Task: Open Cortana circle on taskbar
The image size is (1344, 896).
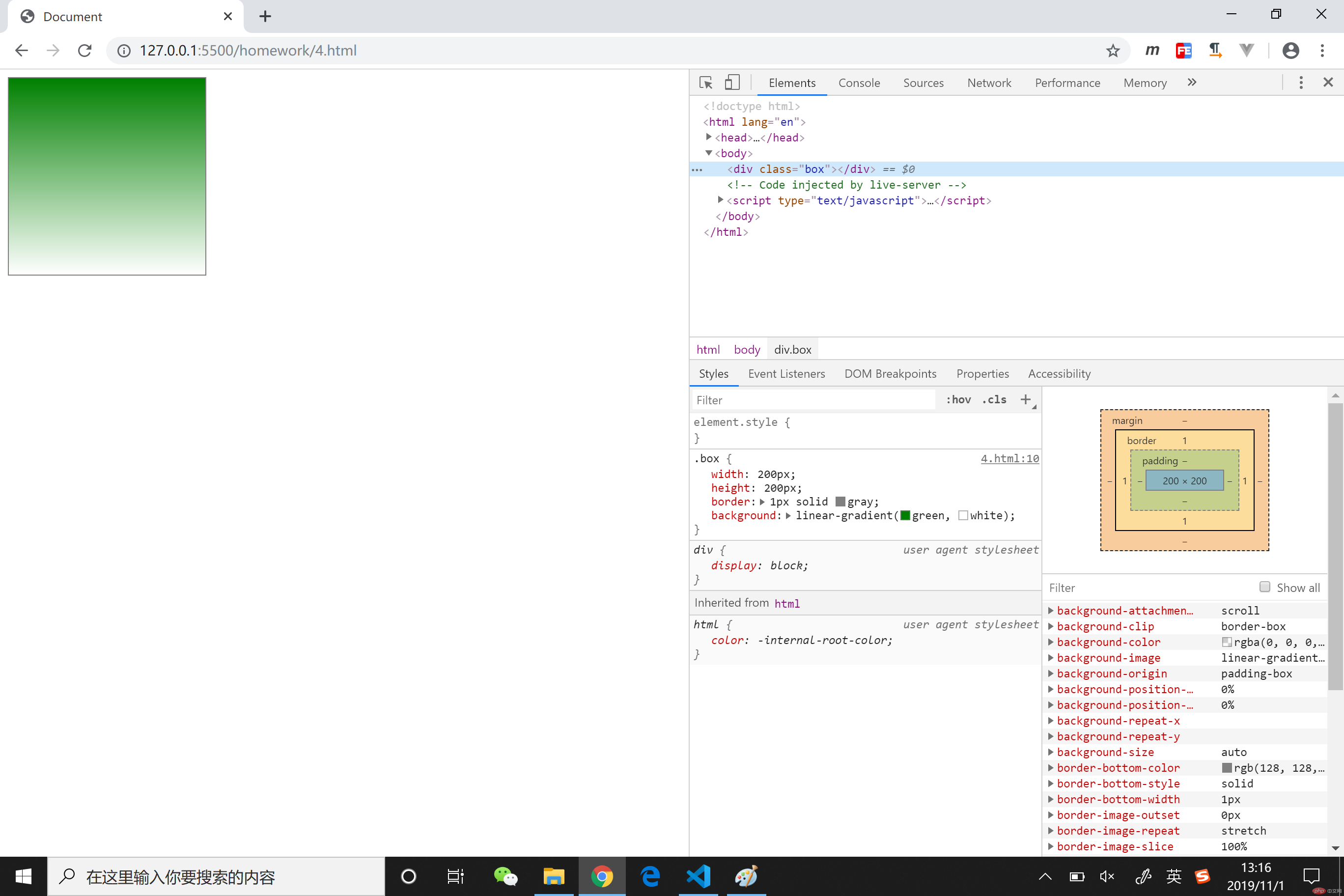Action: 409,876
